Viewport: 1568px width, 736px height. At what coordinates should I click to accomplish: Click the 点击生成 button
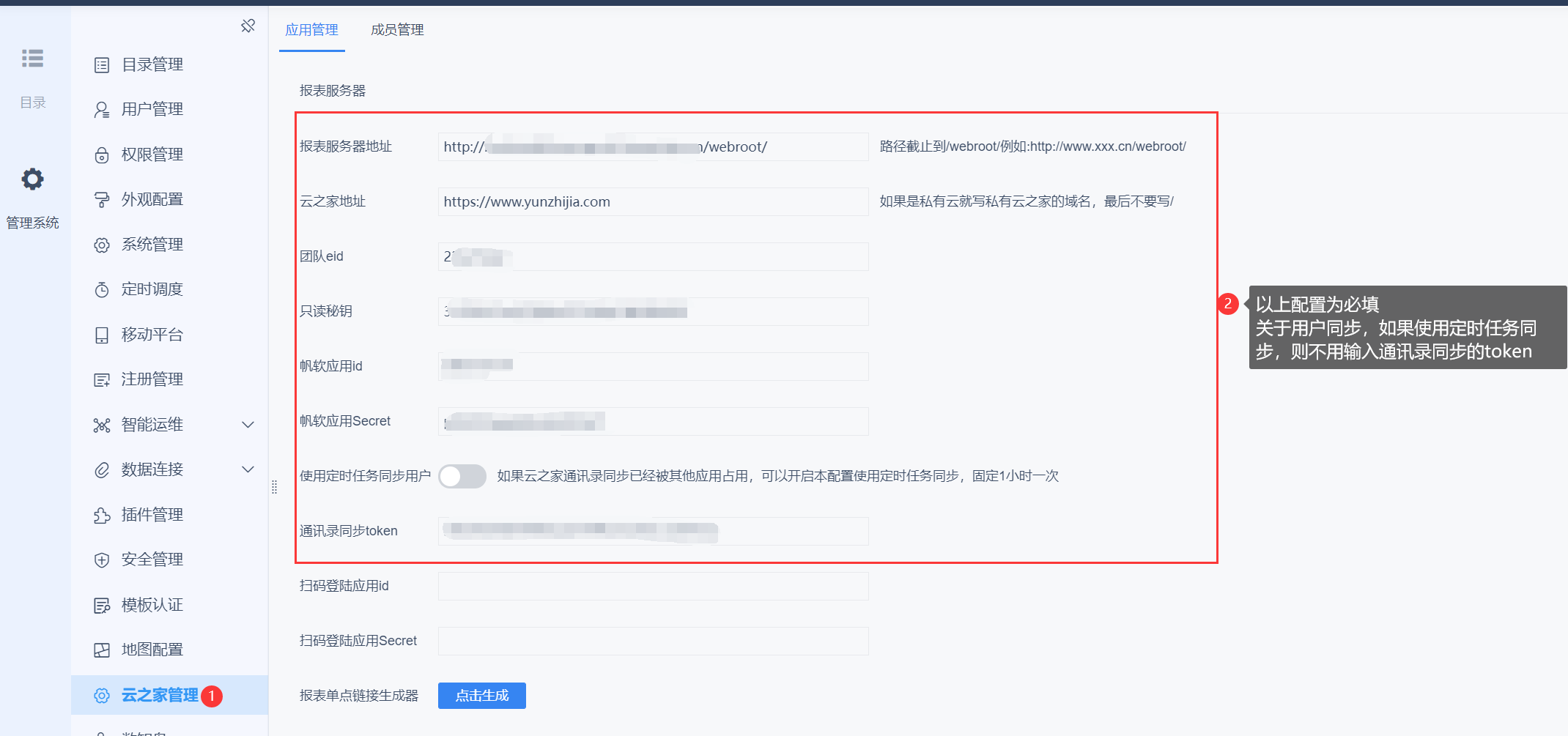[x=482, y=696]
